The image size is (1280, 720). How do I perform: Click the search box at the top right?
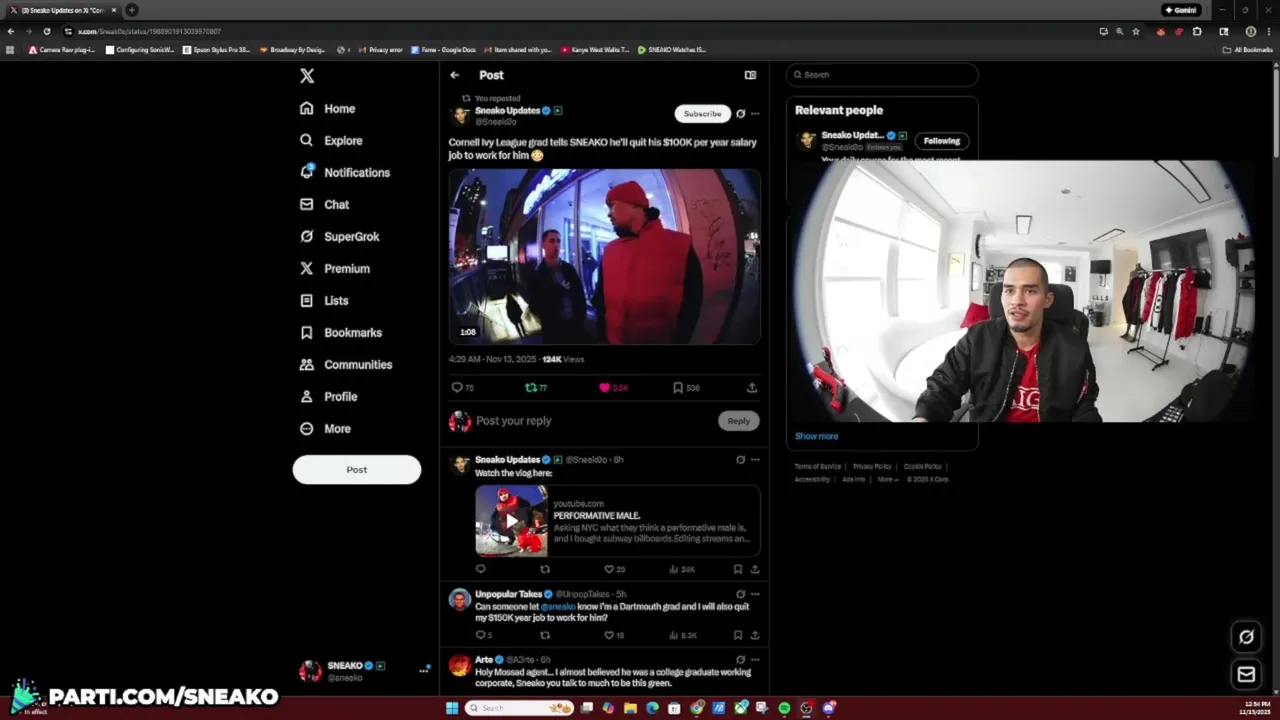pos(881,75)
